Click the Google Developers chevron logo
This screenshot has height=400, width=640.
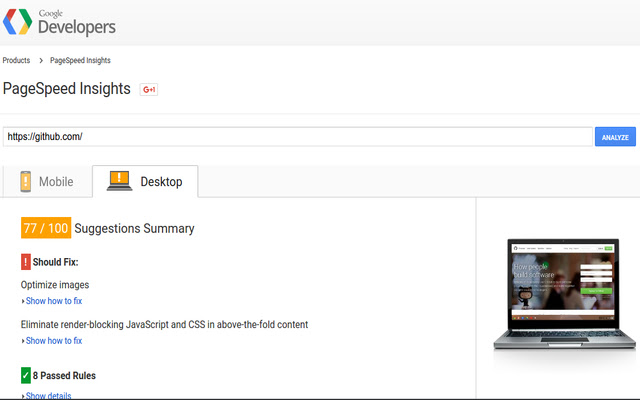point(18,22)
